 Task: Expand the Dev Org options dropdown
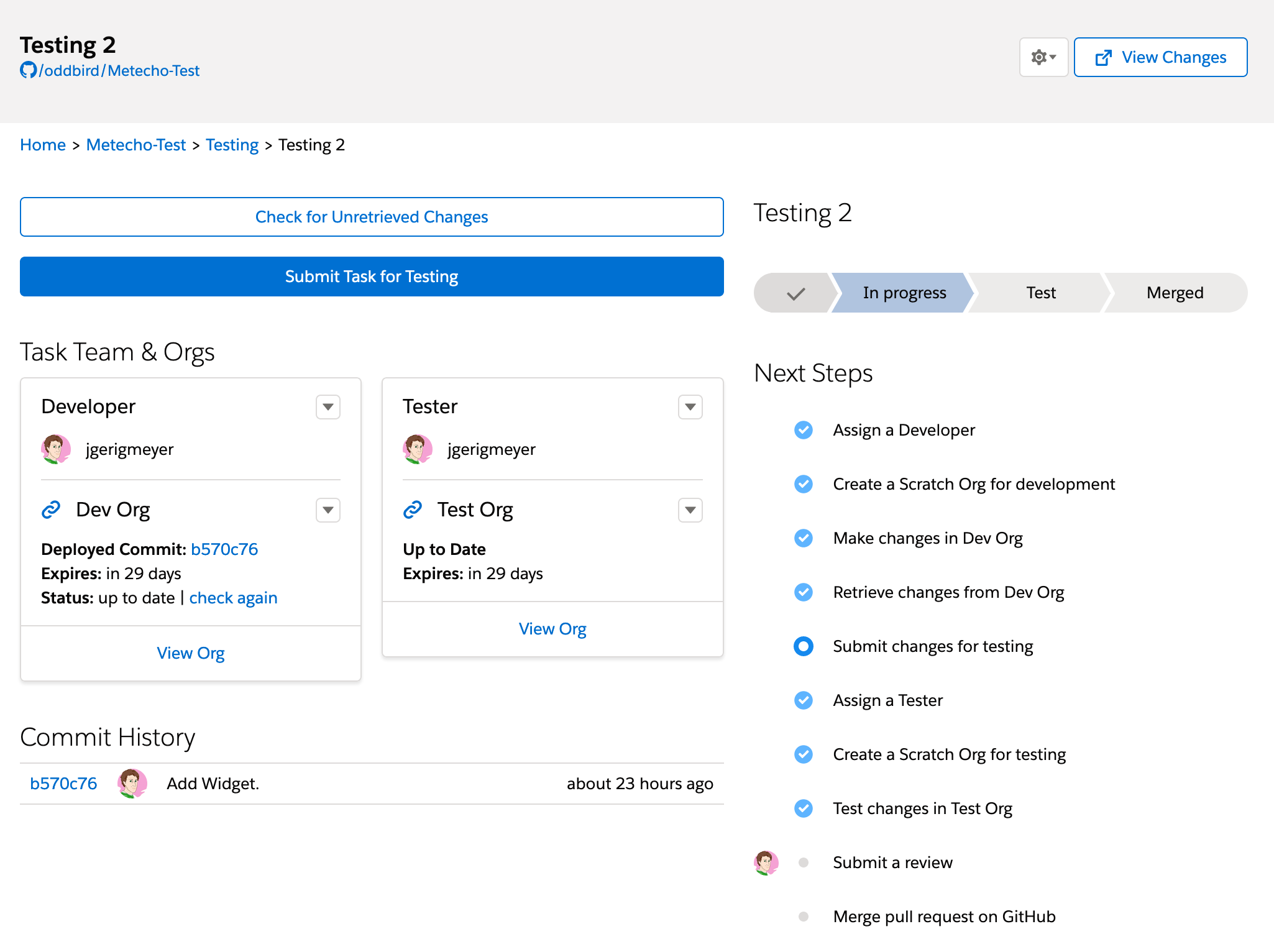point(328,510)
